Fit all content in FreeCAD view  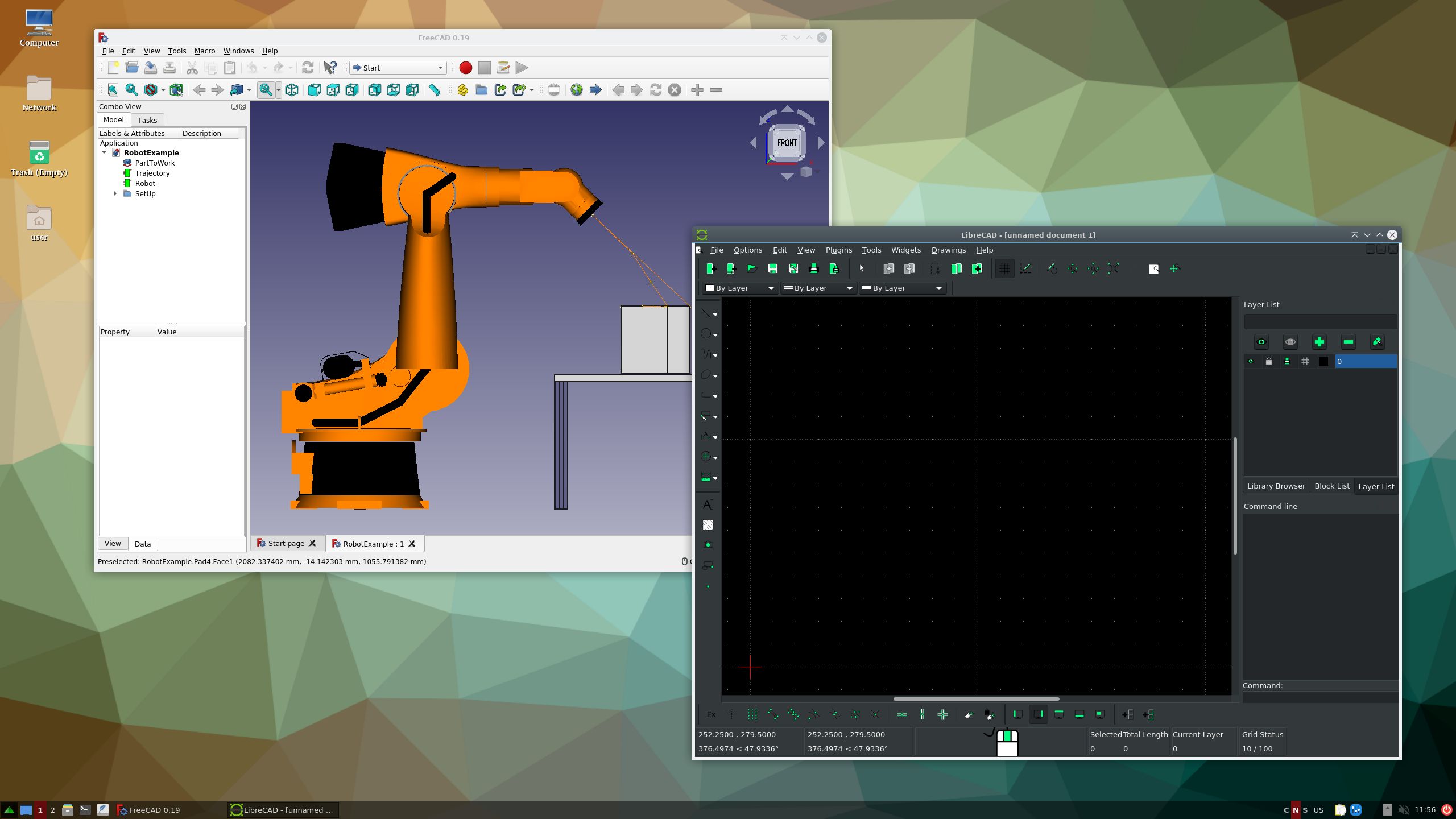tap(113, 90)
